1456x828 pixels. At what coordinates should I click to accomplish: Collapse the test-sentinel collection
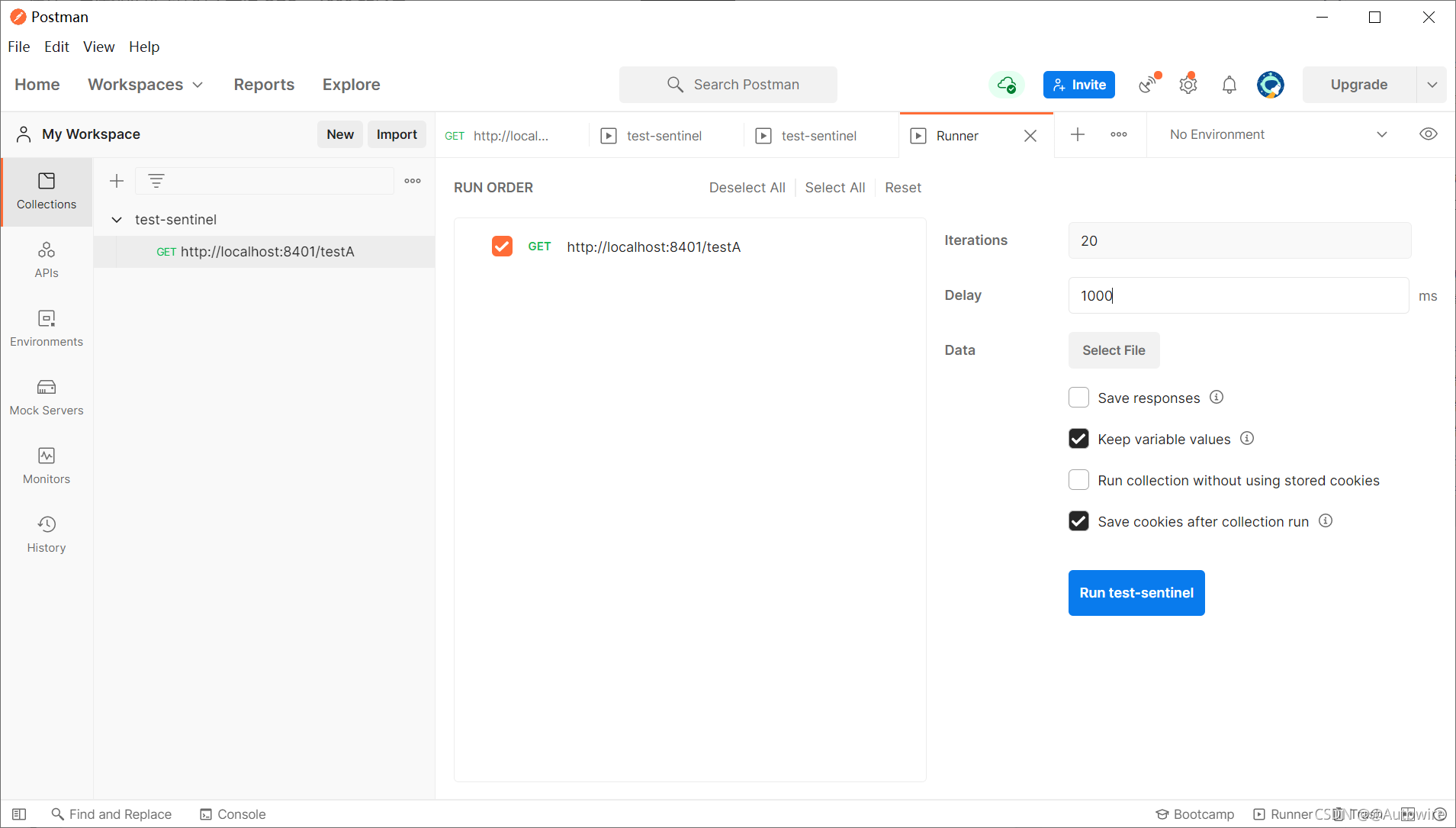[117, 220]
